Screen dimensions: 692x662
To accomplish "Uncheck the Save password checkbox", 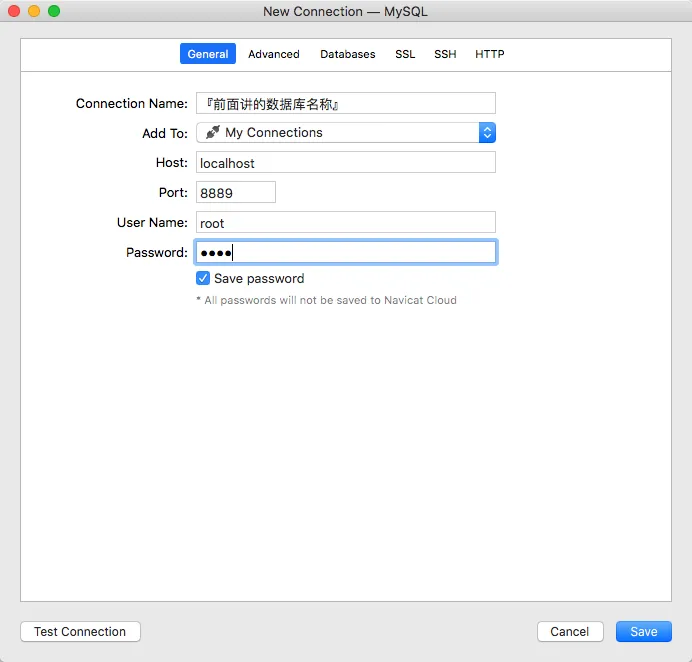I will (x=203, y=278).
